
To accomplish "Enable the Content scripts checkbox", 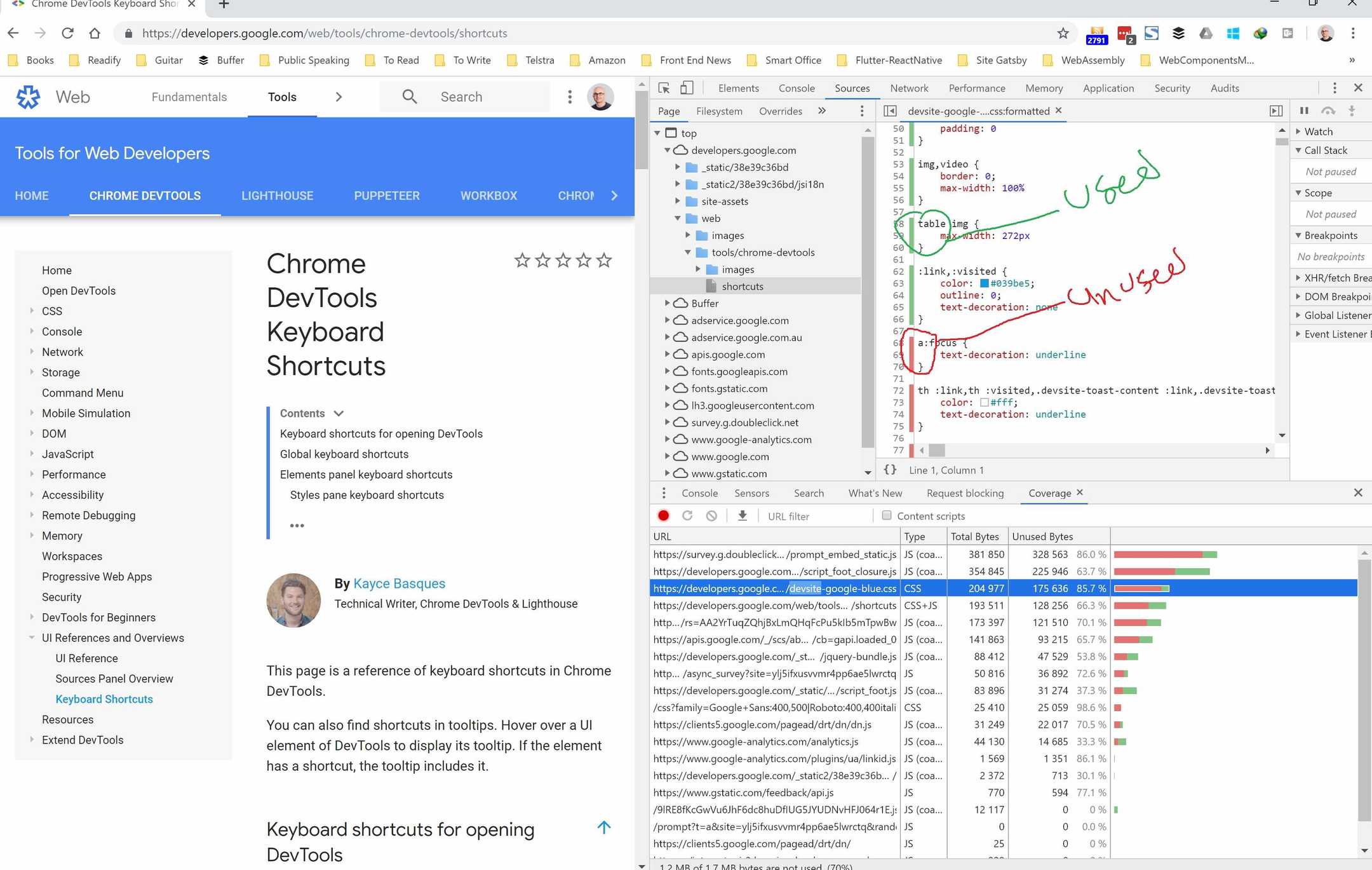I will (887, 515).
